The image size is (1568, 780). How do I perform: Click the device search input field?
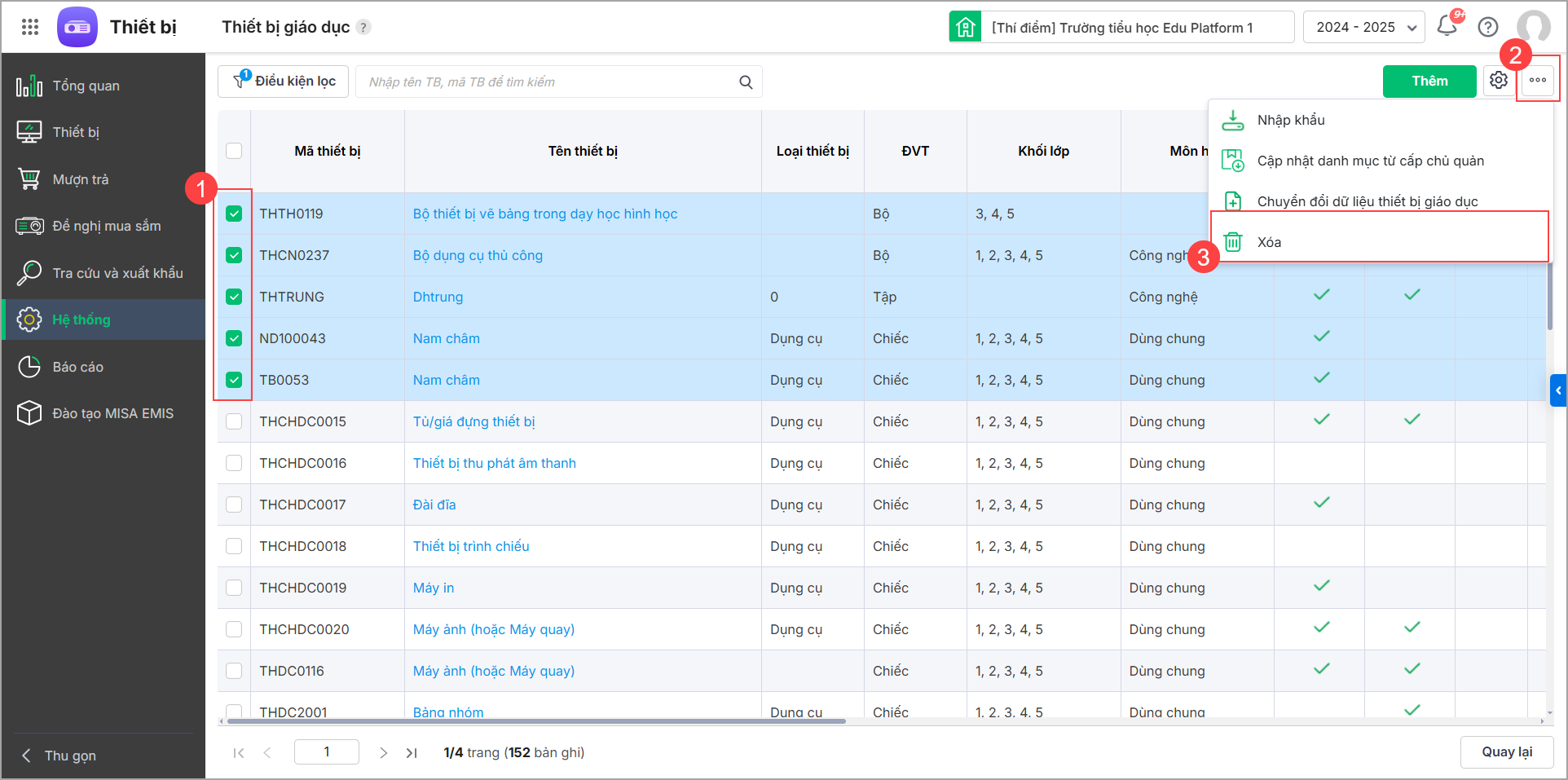[546, 82]
